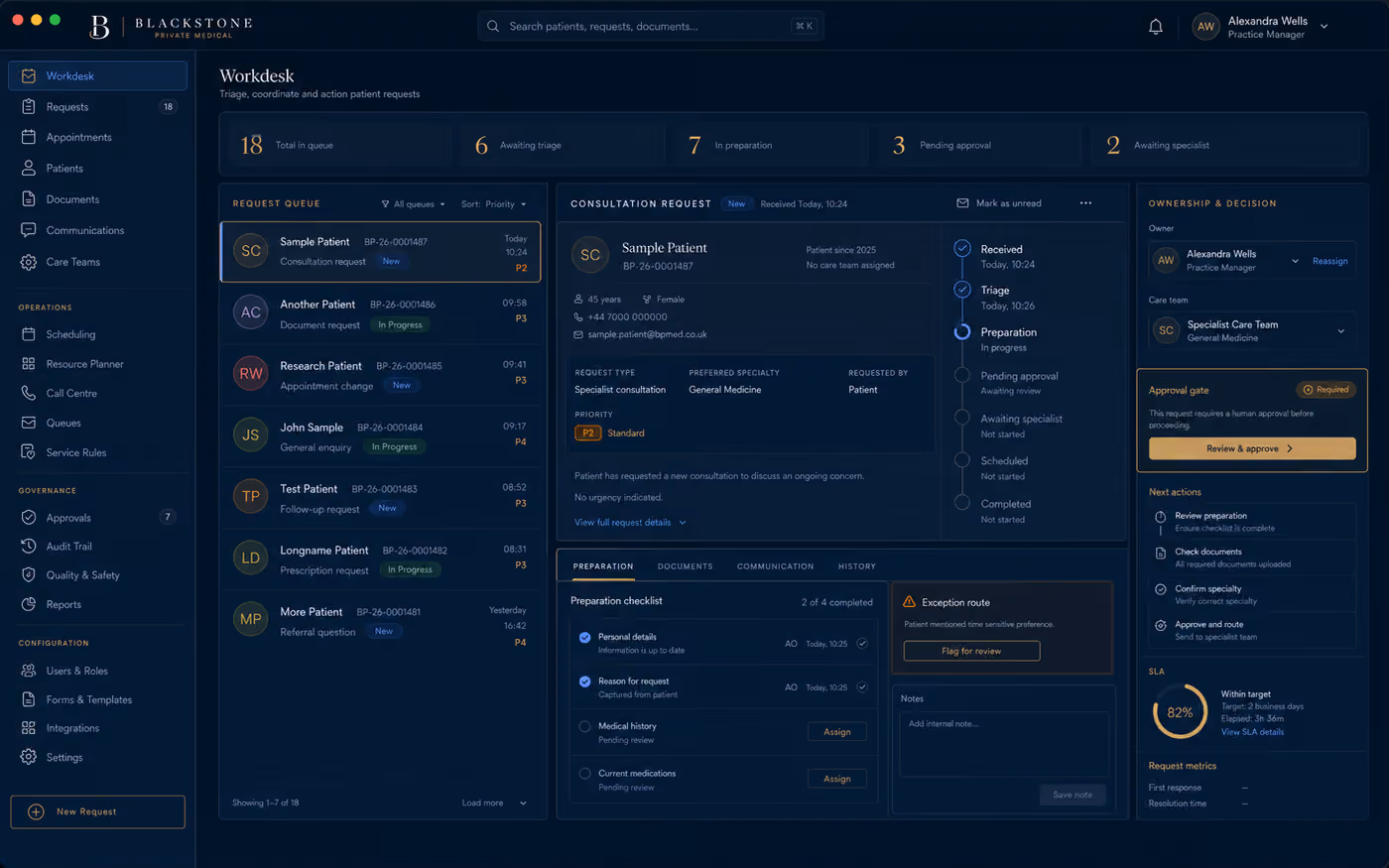Click the search patients input field

[x=651, y=26]
